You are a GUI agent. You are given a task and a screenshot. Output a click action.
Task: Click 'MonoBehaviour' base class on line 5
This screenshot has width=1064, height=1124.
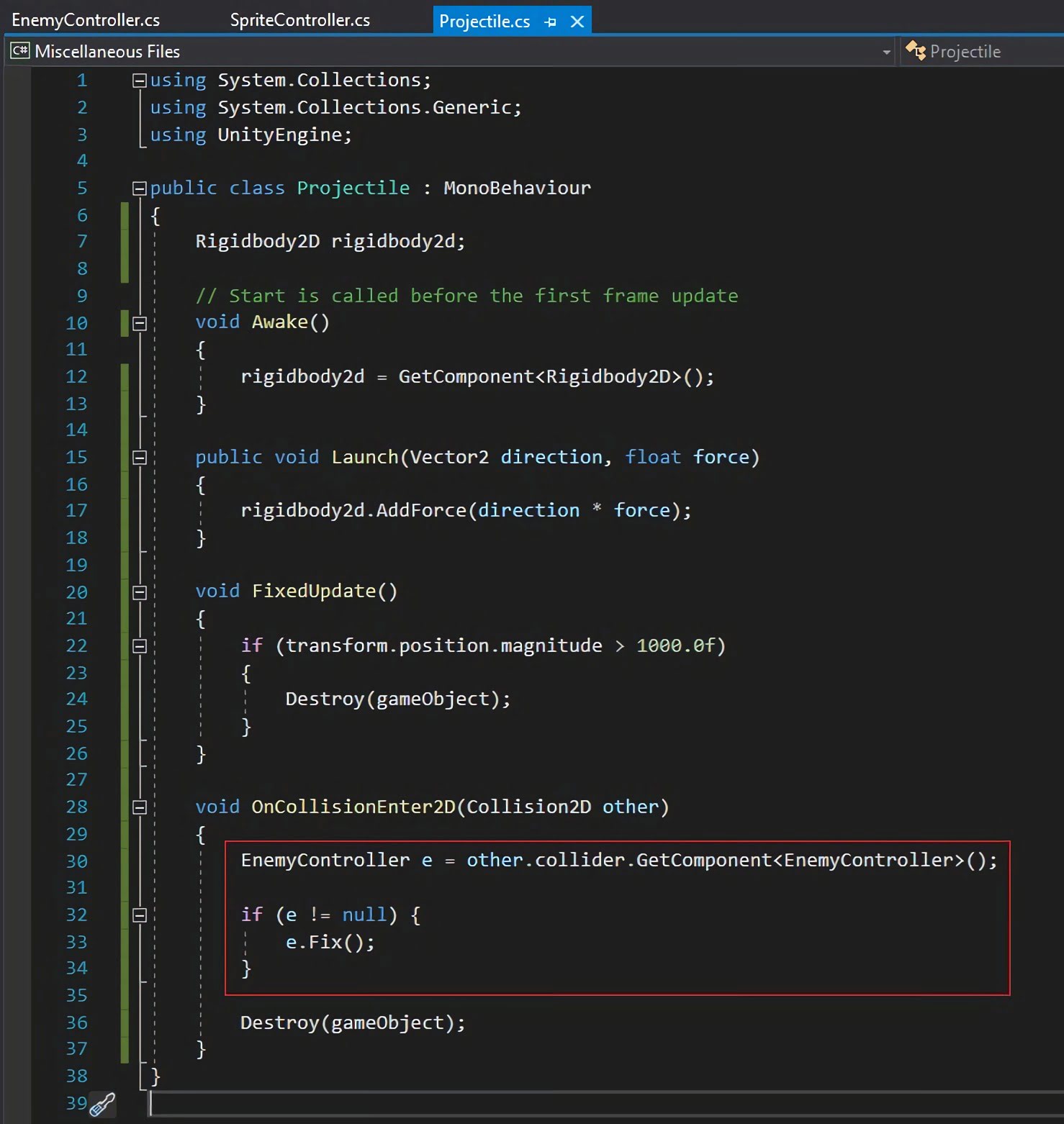coord(517,188)
